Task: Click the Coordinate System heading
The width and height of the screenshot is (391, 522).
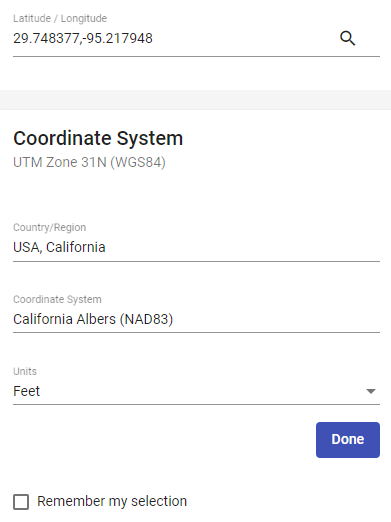Action: 98,138
